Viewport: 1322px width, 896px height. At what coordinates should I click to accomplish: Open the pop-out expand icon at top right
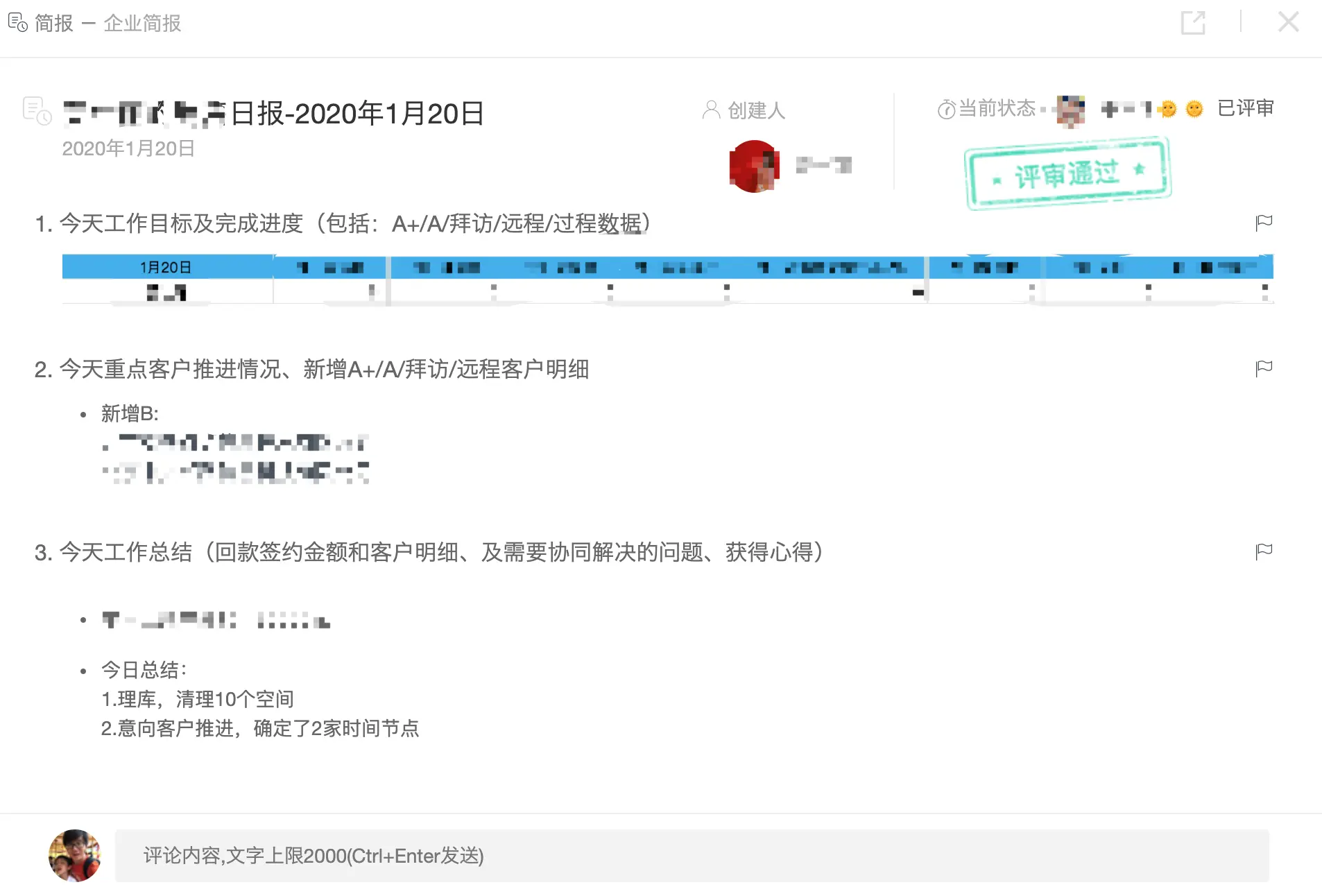pyautogui.click(x=1194, y=23)
